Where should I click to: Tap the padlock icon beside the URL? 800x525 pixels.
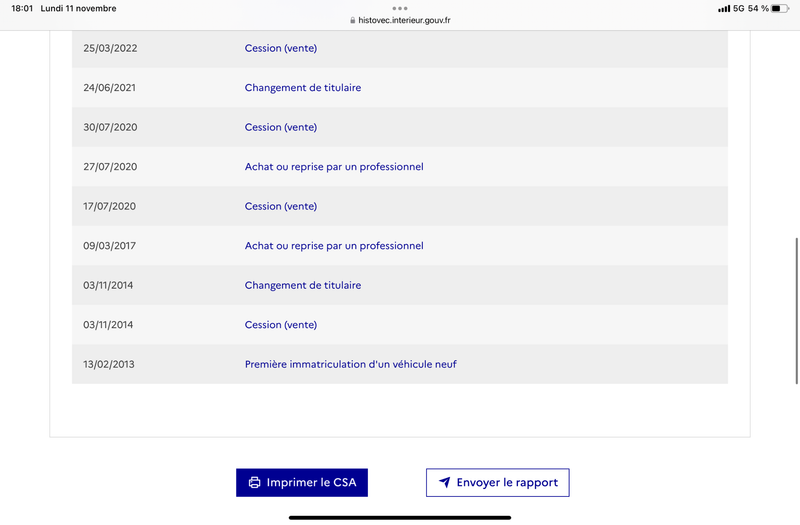[353, 20]
